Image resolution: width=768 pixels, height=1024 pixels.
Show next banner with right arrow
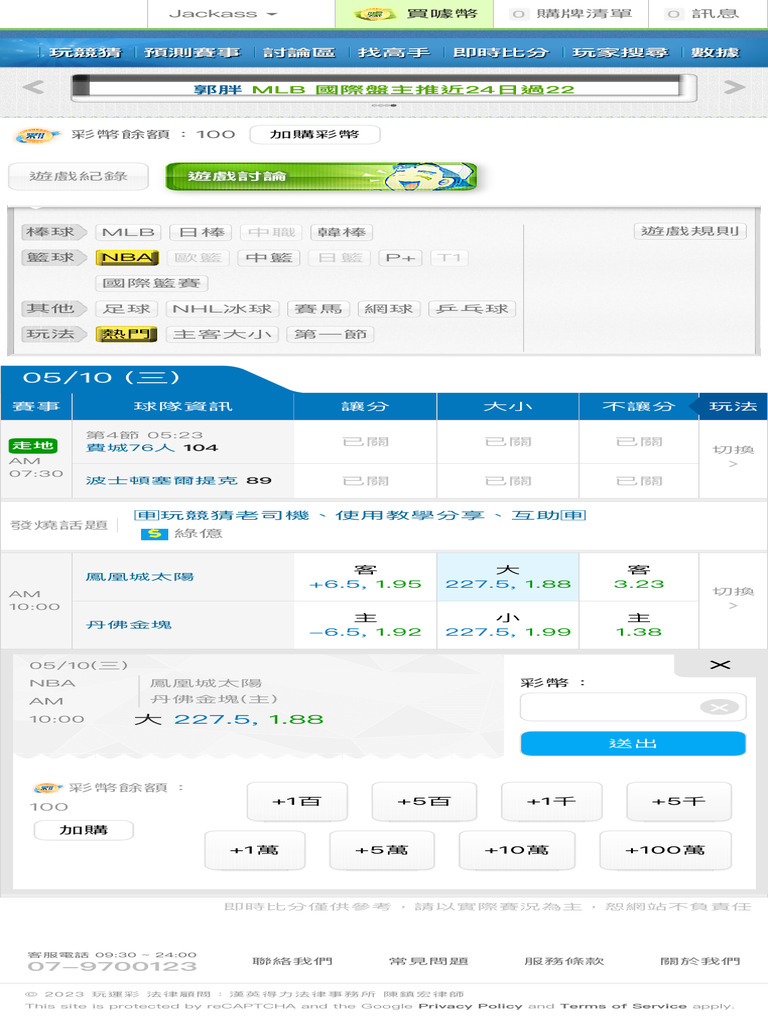[x=734, y=87]
